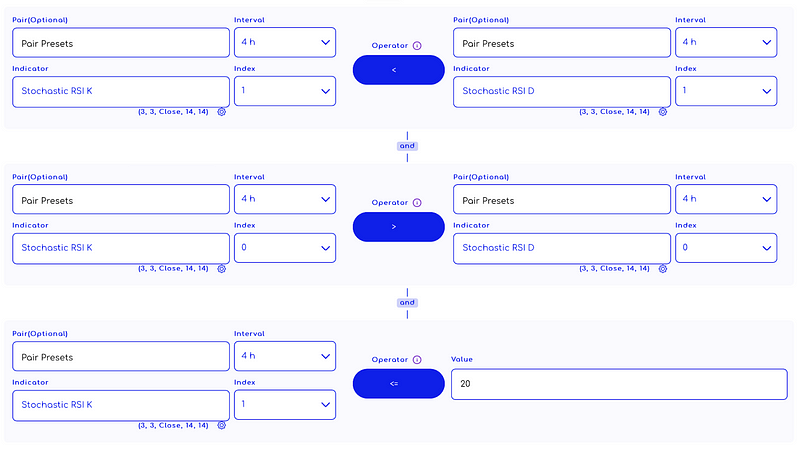Open settings gear for first-row Stochastic RSI D
This screenshot has width=800, height=449.
(x=663, y=112)
